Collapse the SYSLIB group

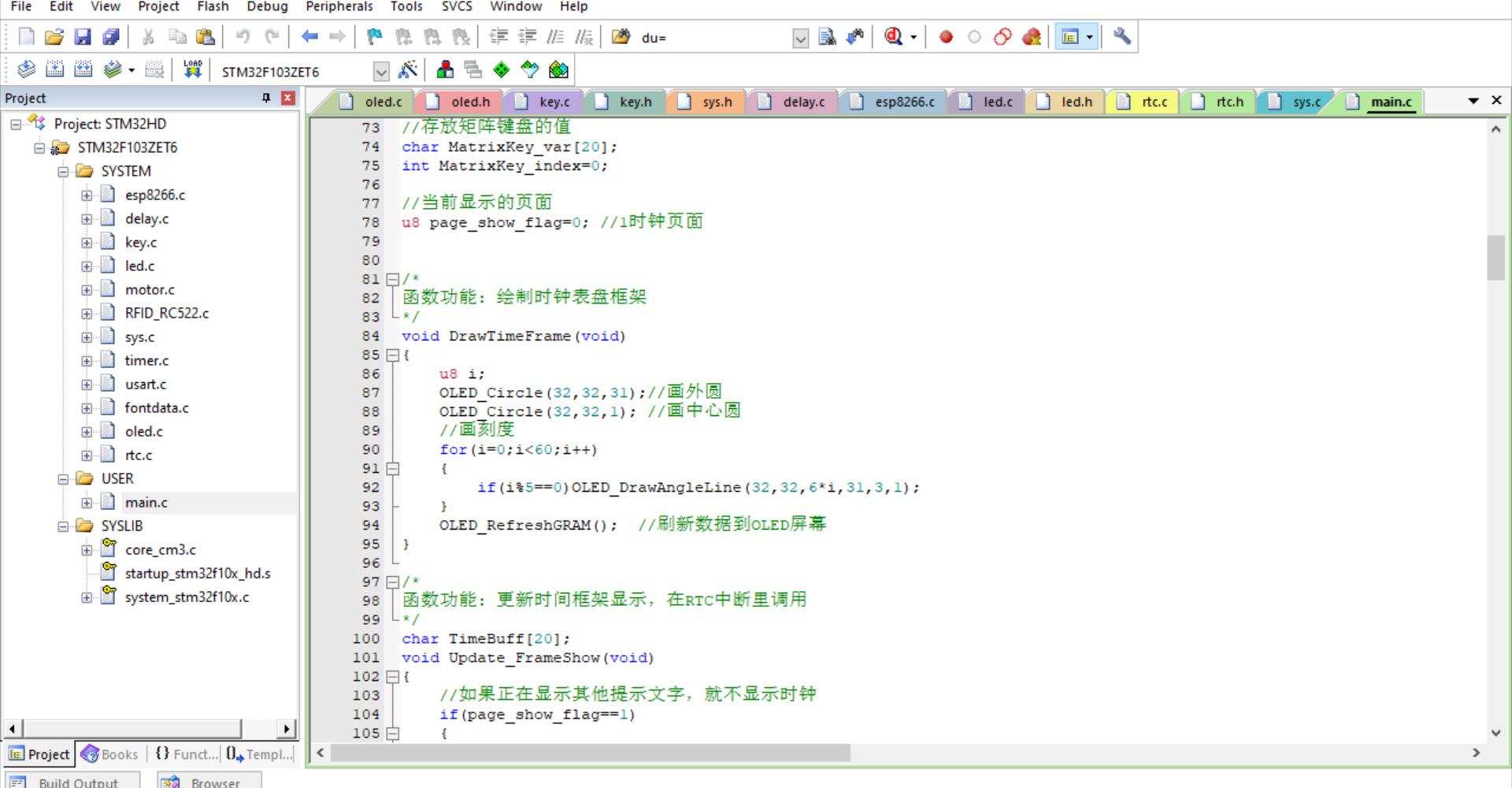63,526
